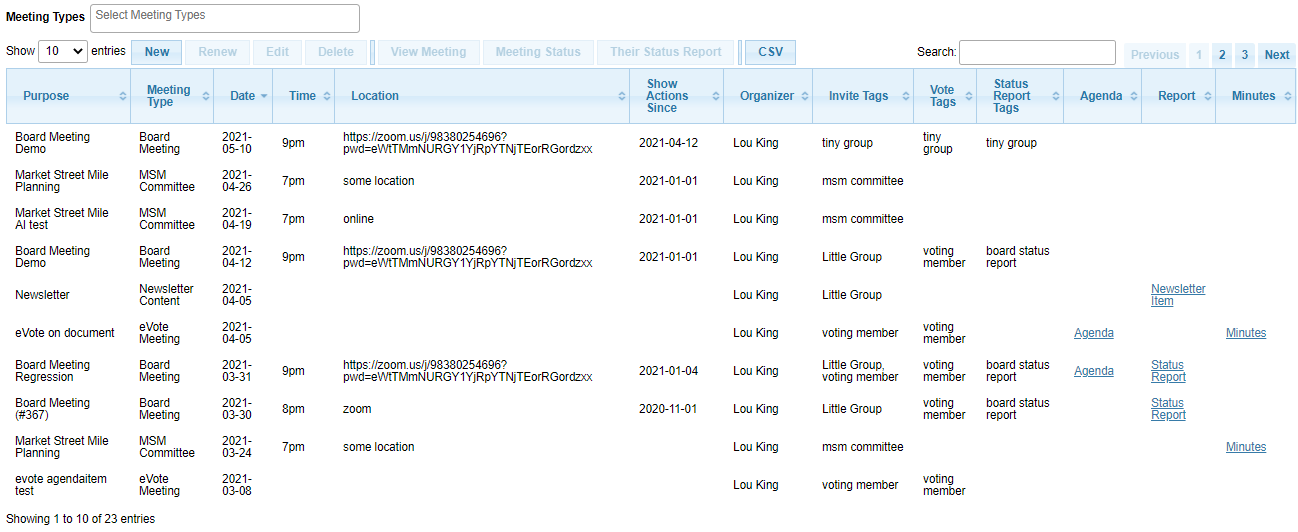Open Minutes link for Market Street Mile Planning
1298x532 pixels.
click(x=1246, y=447)
